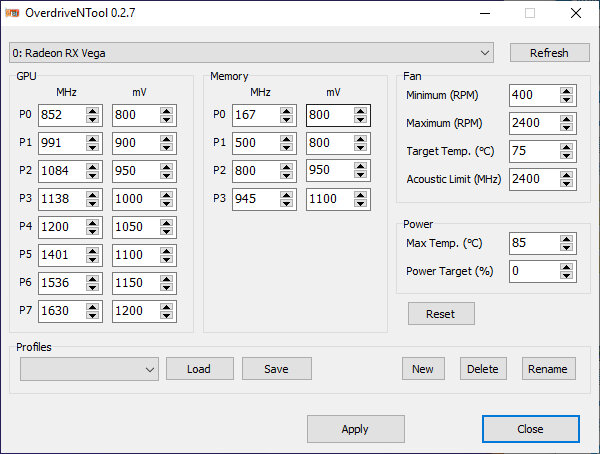Image resolution: width=600 pixels, height=454 pixels.
Task: Increase Memory P3 MHz with up arrow
Action: point(286,195)
